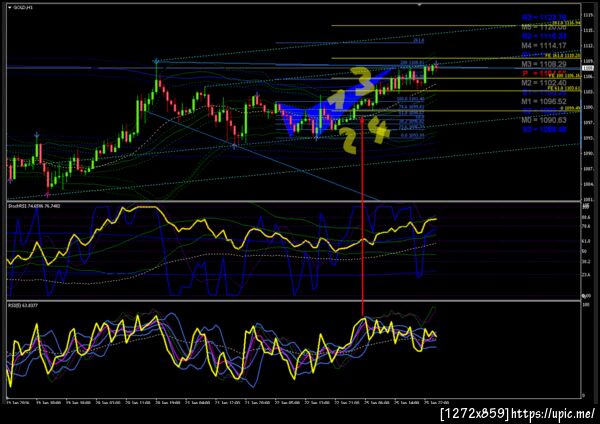This screenshot has width=600, height=424.
Task: Click the fractal arrow above the highest candle
Action: 156,60
